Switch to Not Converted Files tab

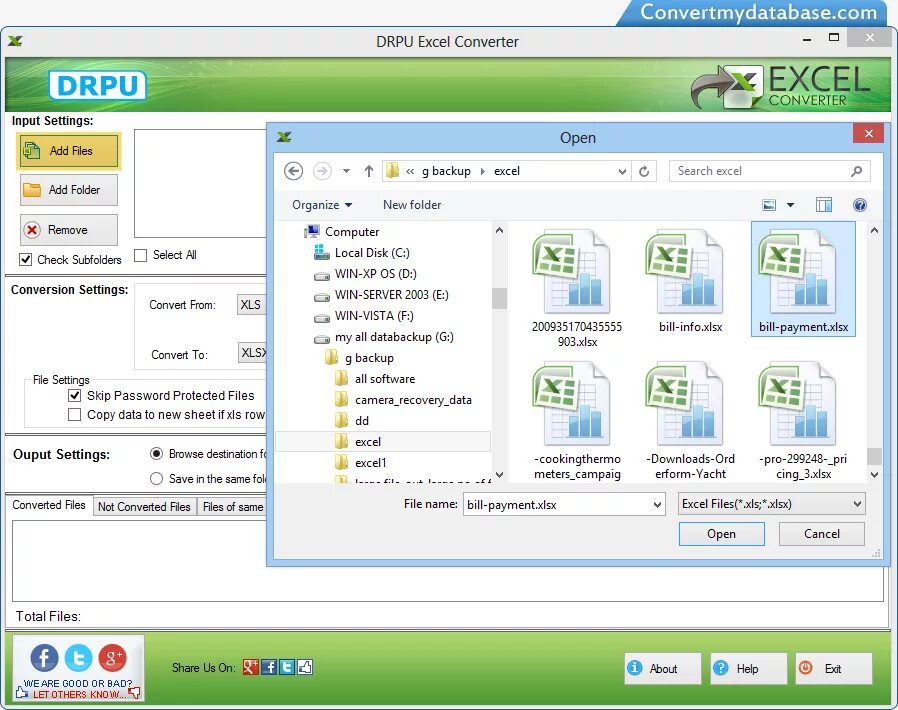(x=144, y=507)
